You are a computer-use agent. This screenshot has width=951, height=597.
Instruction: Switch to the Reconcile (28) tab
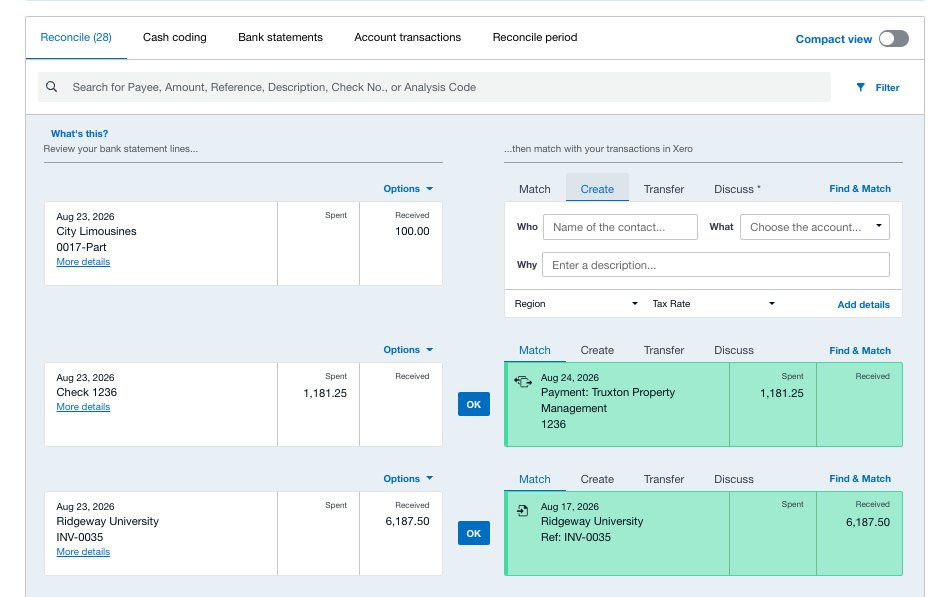click(76, 37)
